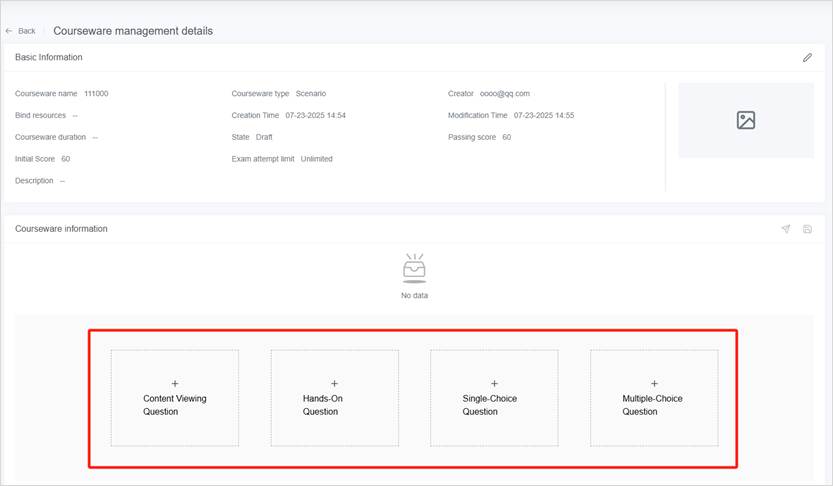Select the Single-Choice Question label

click(490, 405)
